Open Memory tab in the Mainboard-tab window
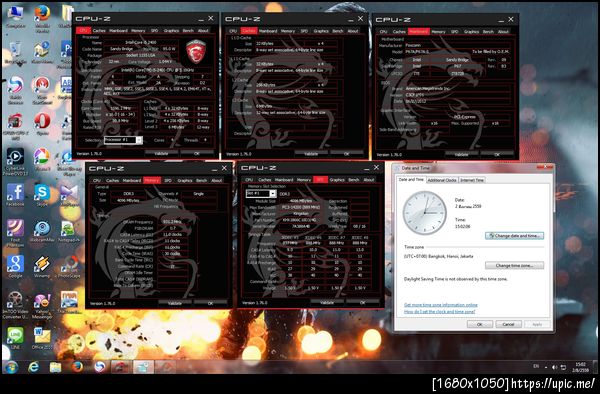This screenshot has width=600, height=394. pyautogui.click(x=439, y=31)
